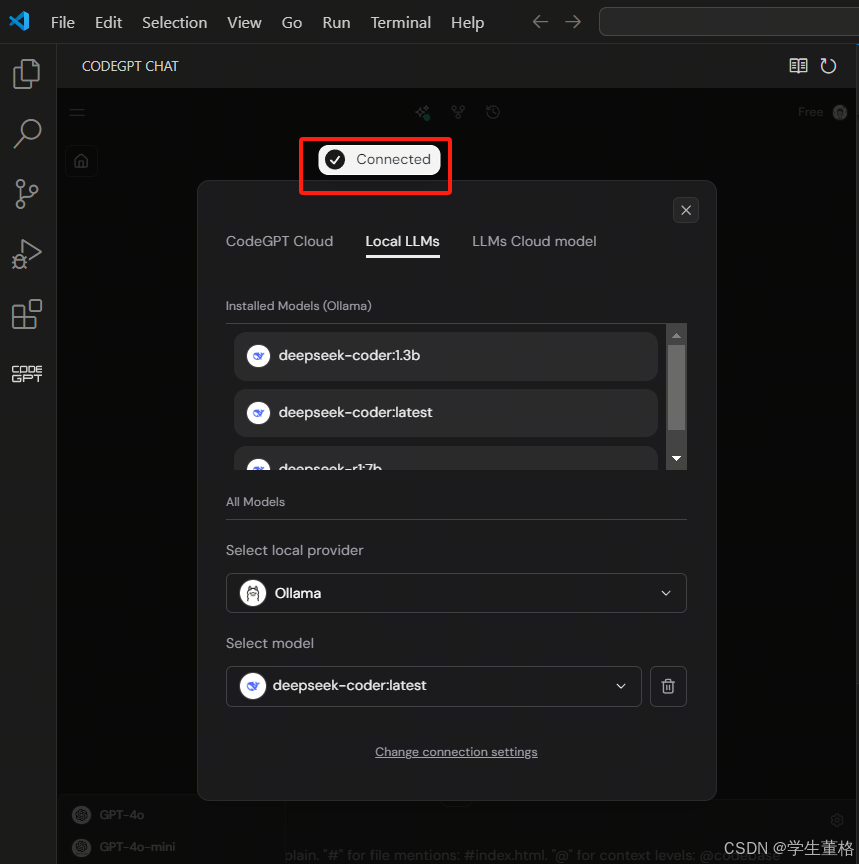Click the hamburger menu icon in chat
This screenshot has width=859, height=864.
[x=77, y=112]
